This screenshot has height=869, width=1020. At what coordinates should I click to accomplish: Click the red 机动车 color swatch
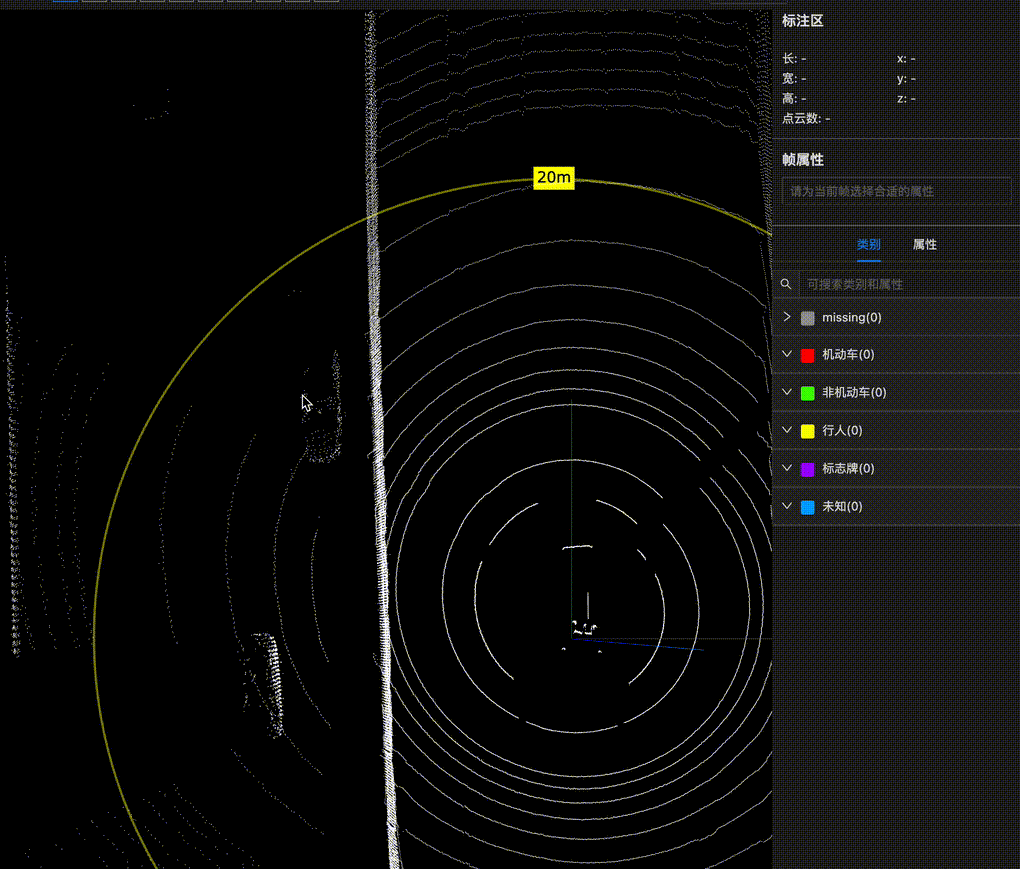point(807,355)
